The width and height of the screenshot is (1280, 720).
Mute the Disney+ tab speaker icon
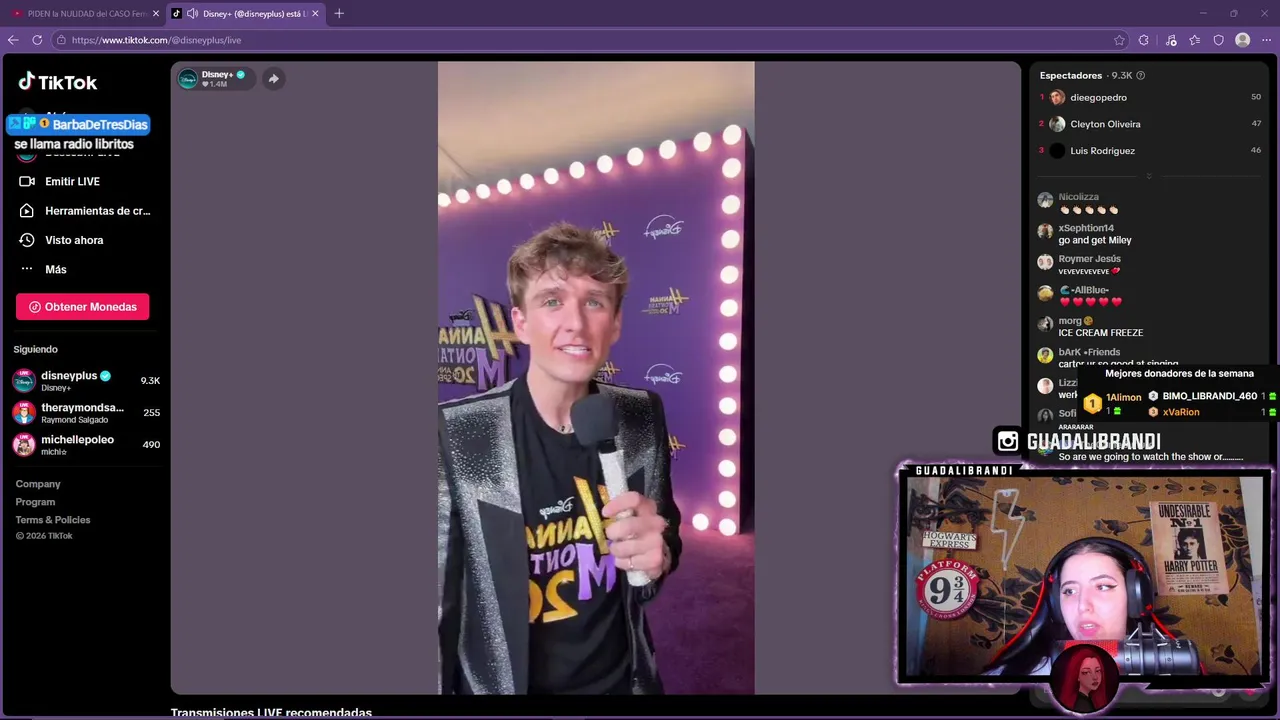coord(192,14)
